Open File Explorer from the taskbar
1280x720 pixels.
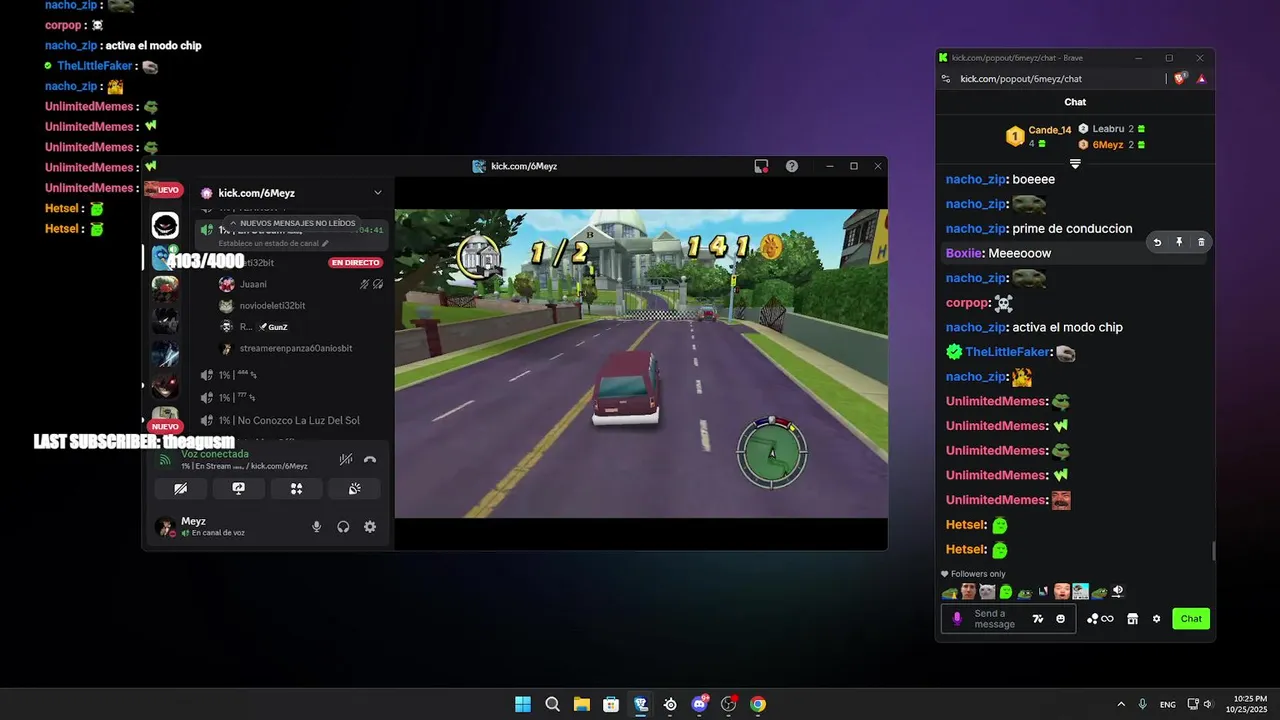[581, 704]
